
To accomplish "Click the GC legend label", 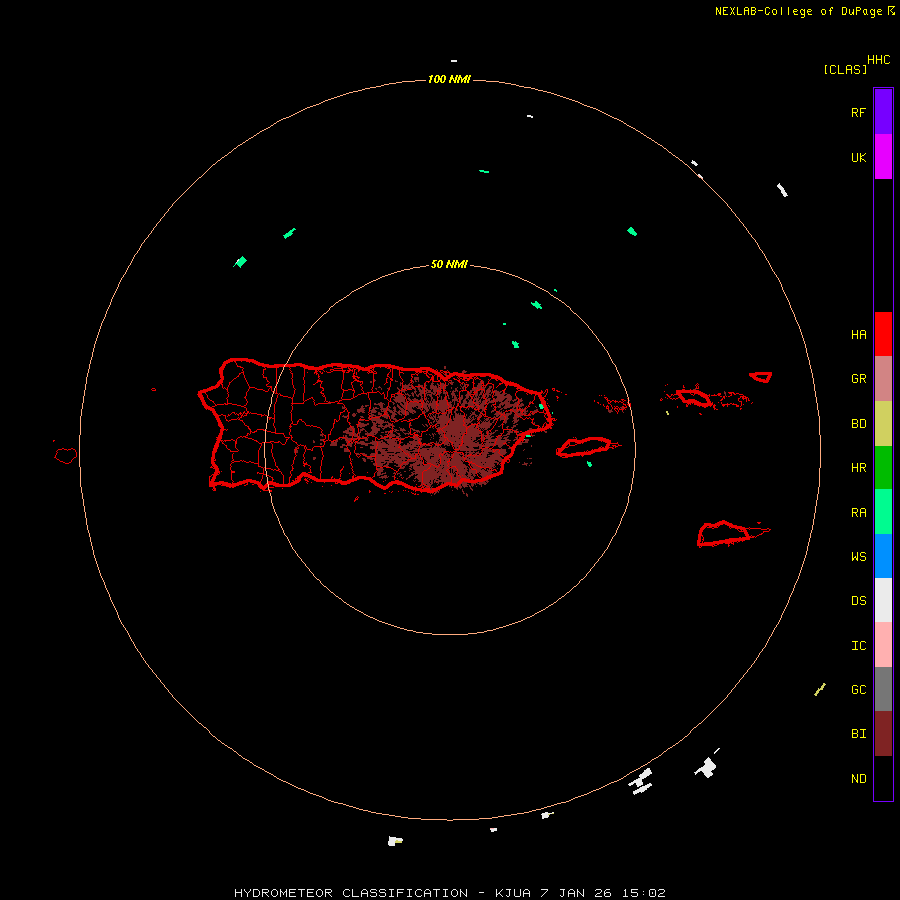I will pos(858,689).
